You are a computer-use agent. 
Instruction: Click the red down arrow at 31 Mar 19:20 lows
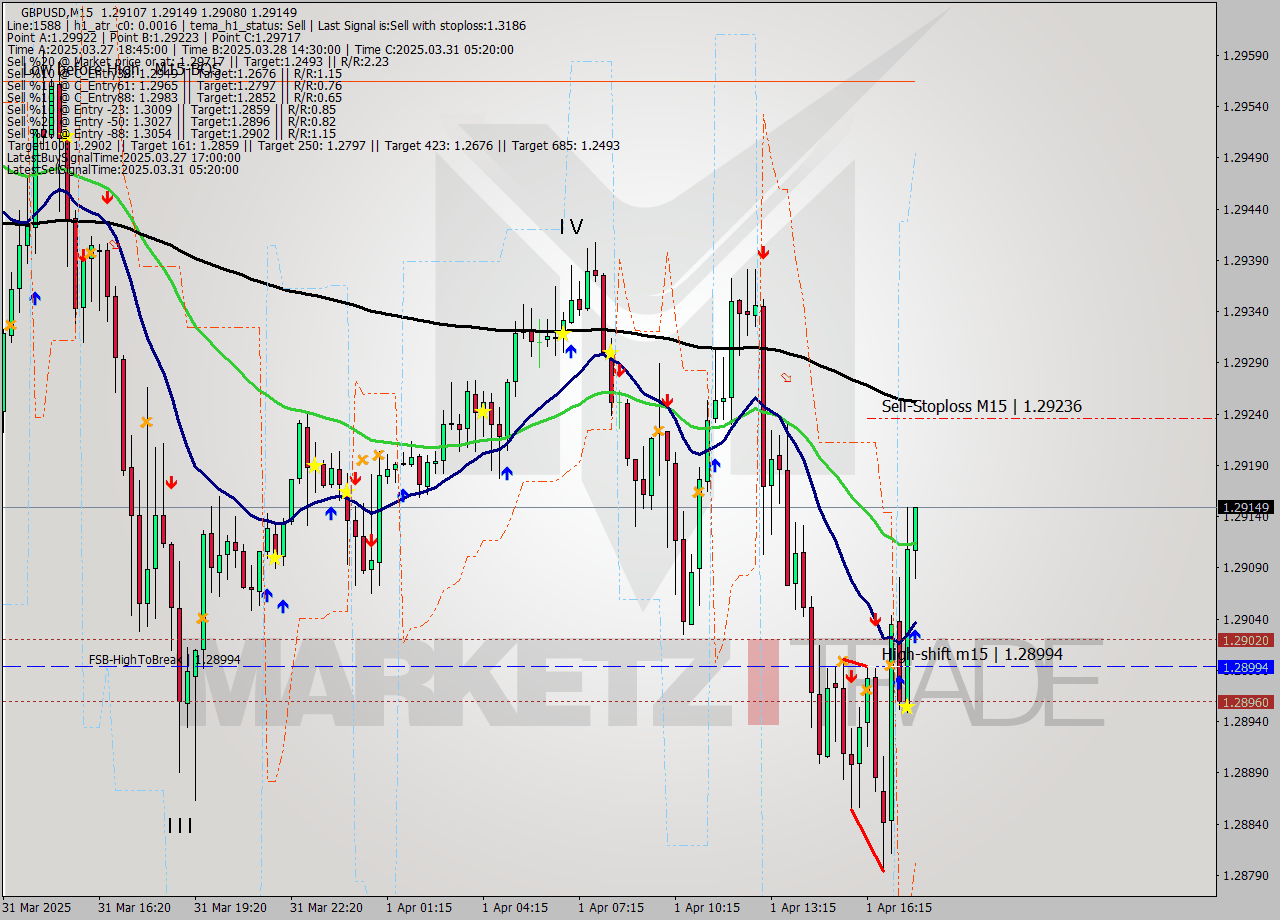(172, 482)
